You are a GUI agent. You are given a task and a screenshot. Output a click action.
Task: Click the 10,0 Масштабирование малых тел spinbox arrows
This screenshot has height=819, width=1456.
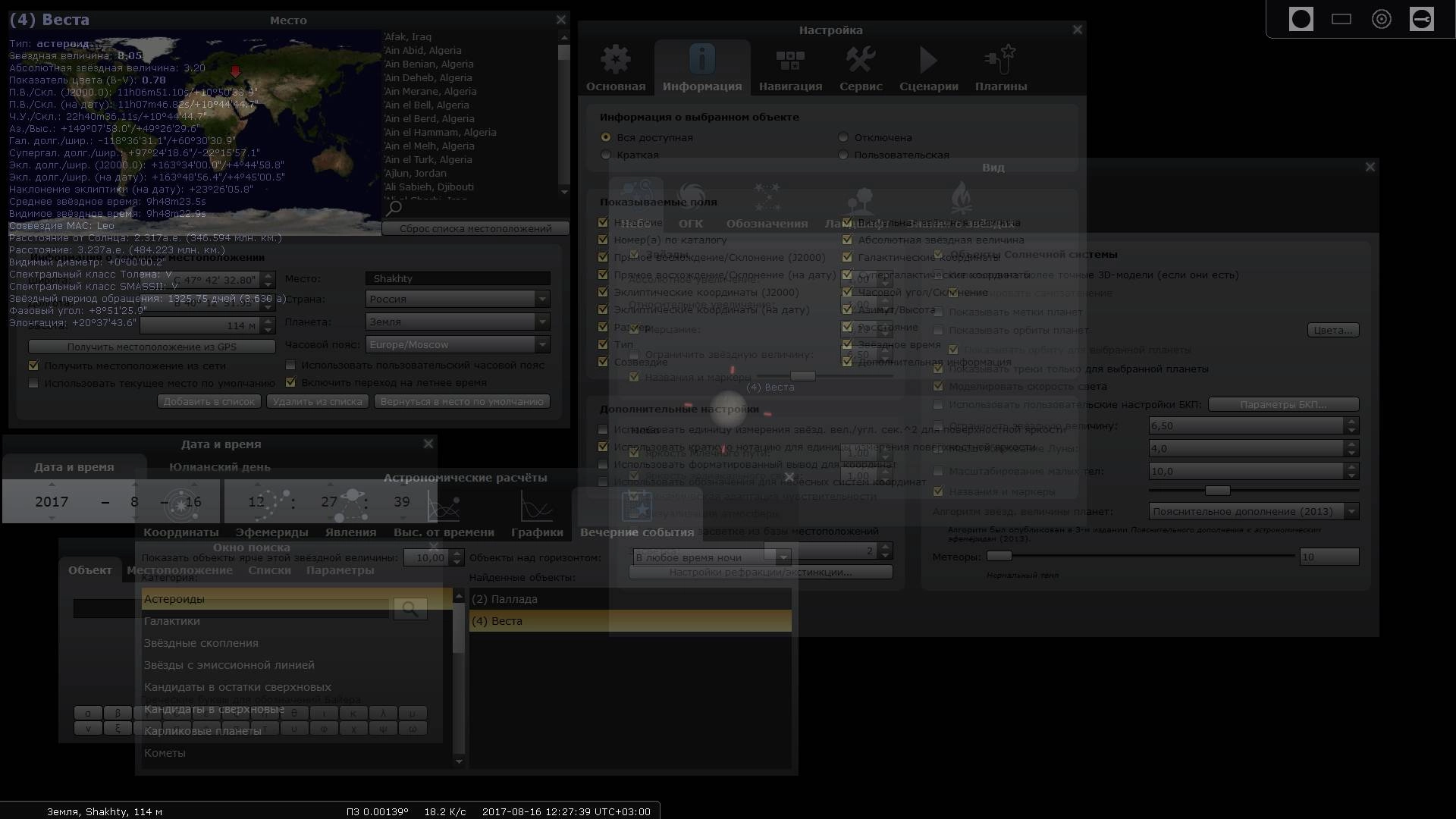(x=1351, y=471)
